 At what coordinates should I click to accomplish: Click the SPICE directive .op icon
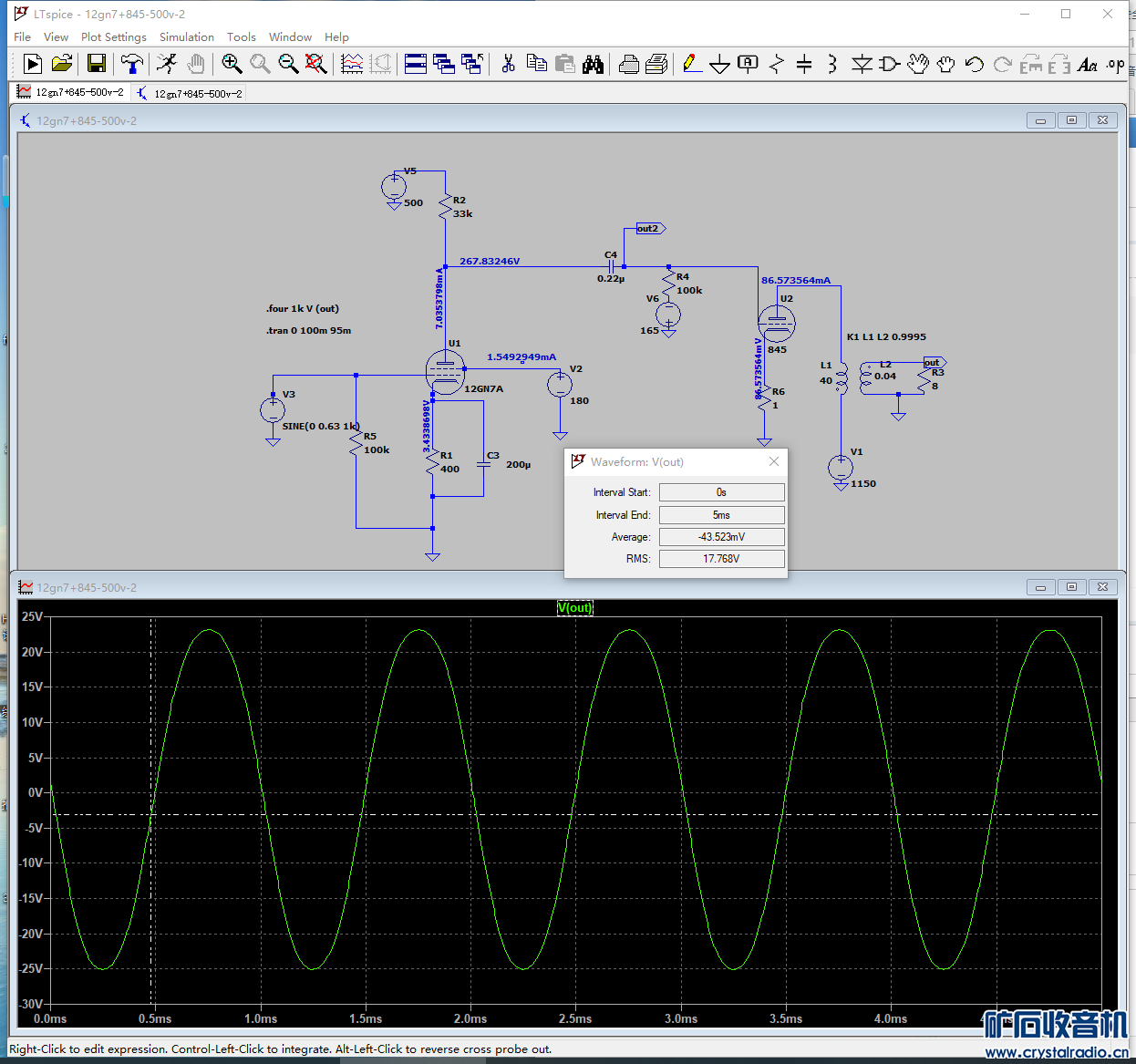[1115, 64]
